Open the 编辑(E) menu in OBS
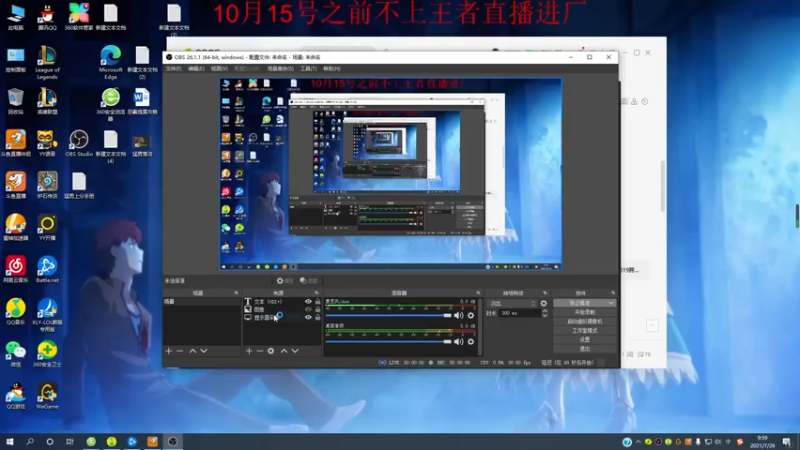The width and height of the screenshot is (800, 450). click(196, 68)
